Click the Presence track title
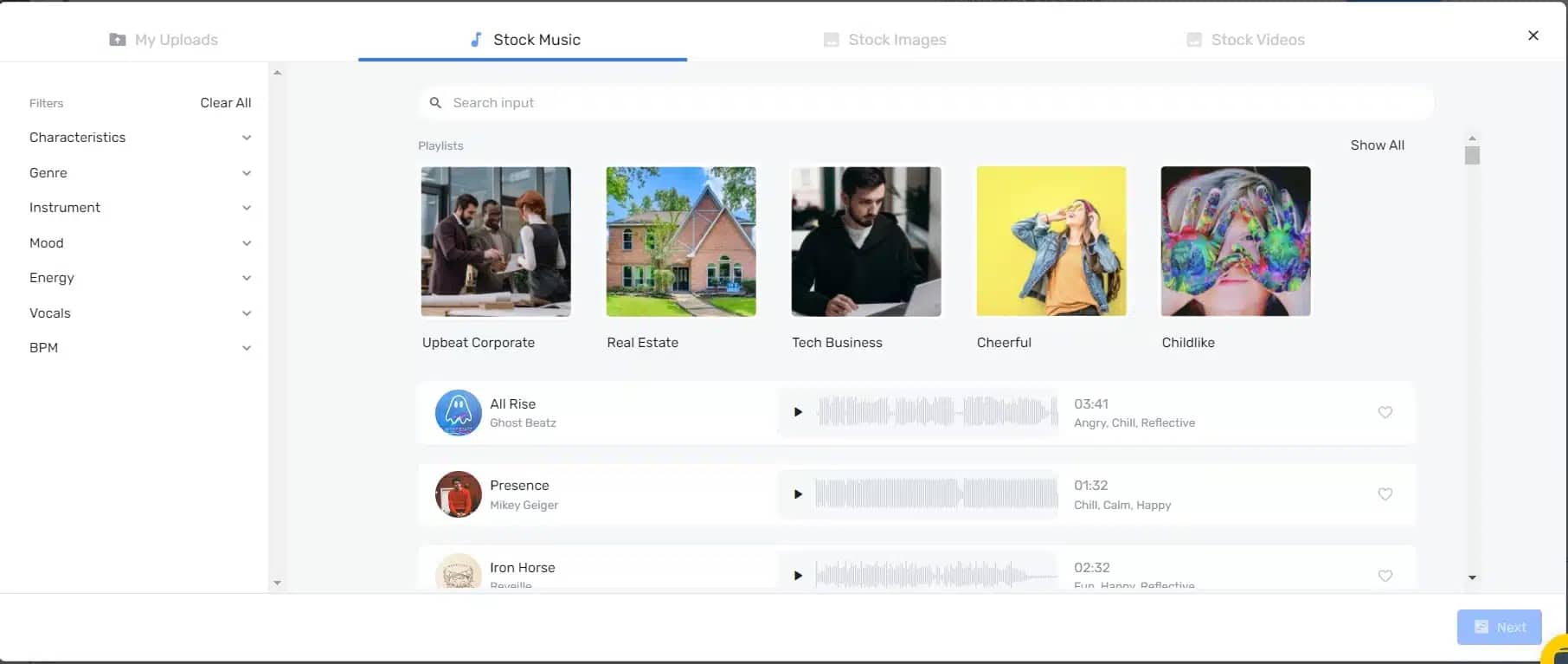The height and width of the screenshot is (664, 1568). (519, 486)
